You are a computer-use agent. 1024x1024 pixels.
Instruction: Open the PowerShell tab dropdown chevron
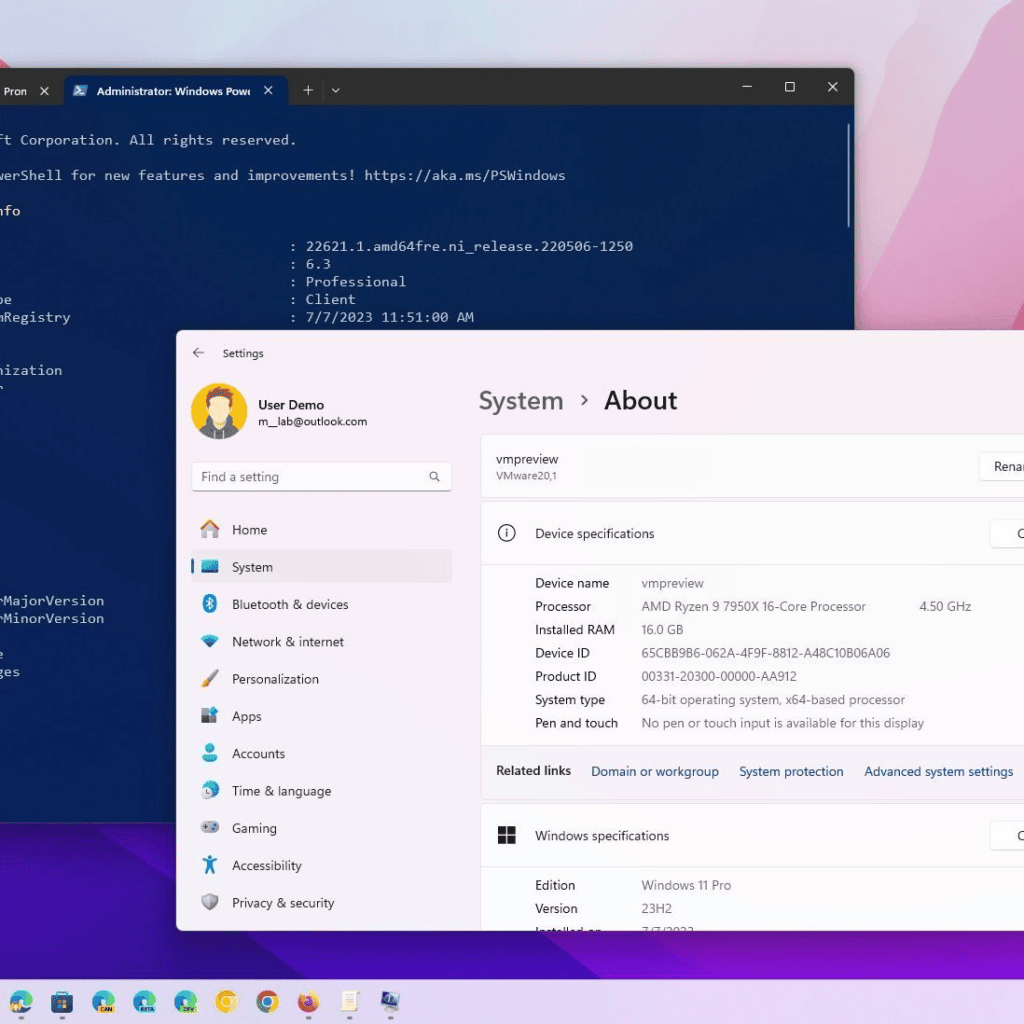tap(335, 90)
